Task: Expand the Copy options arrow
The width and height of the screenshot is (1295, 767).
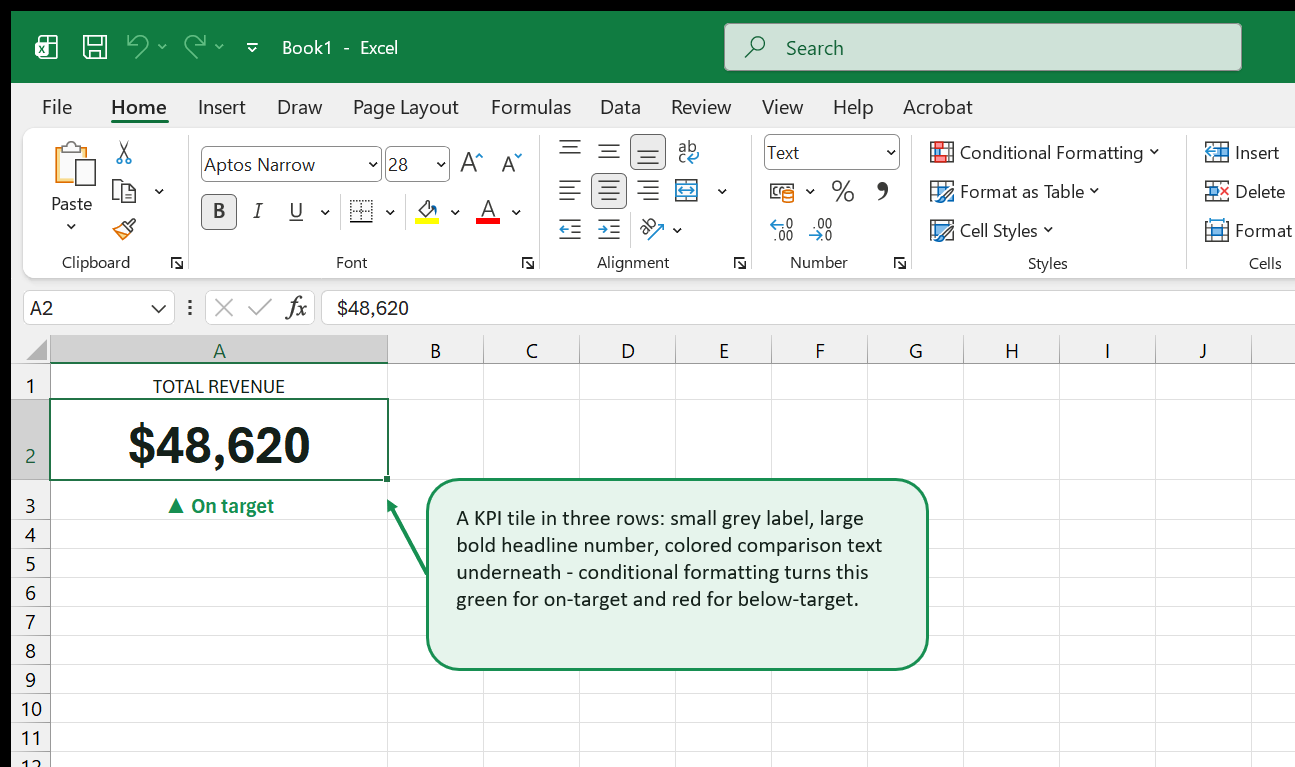Action: 159,191
